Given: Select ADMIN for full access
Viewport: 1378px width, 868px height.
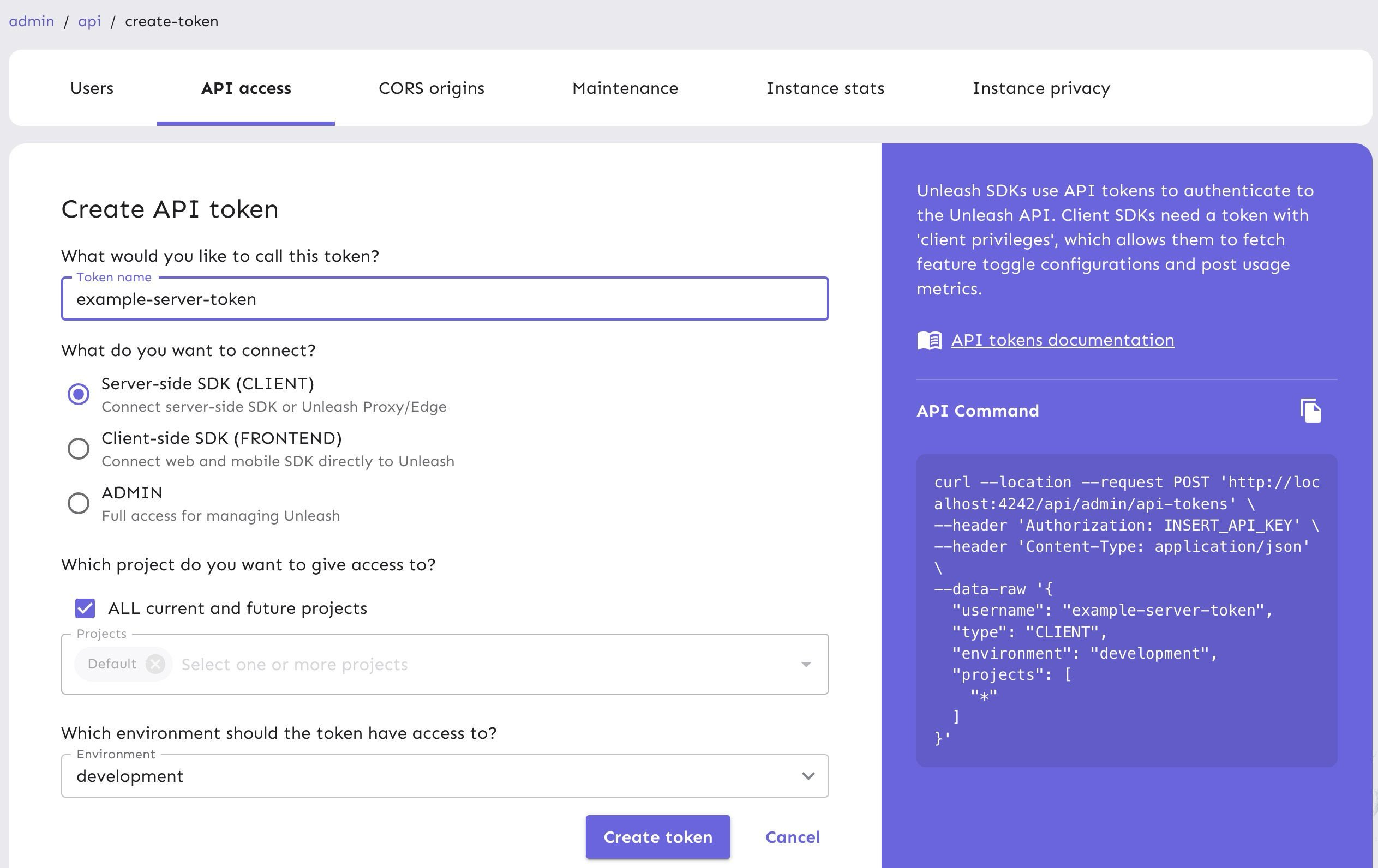Looking at the screenshot, I should coord(79,503).
